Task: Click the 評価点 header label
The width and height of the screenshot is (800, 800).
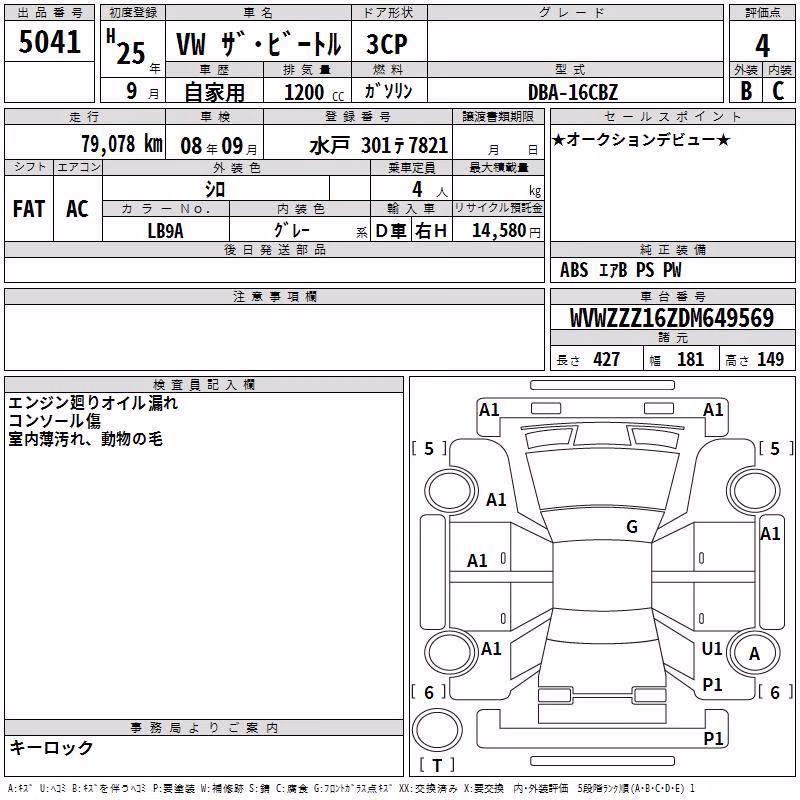Action: (x=762, y=13)
